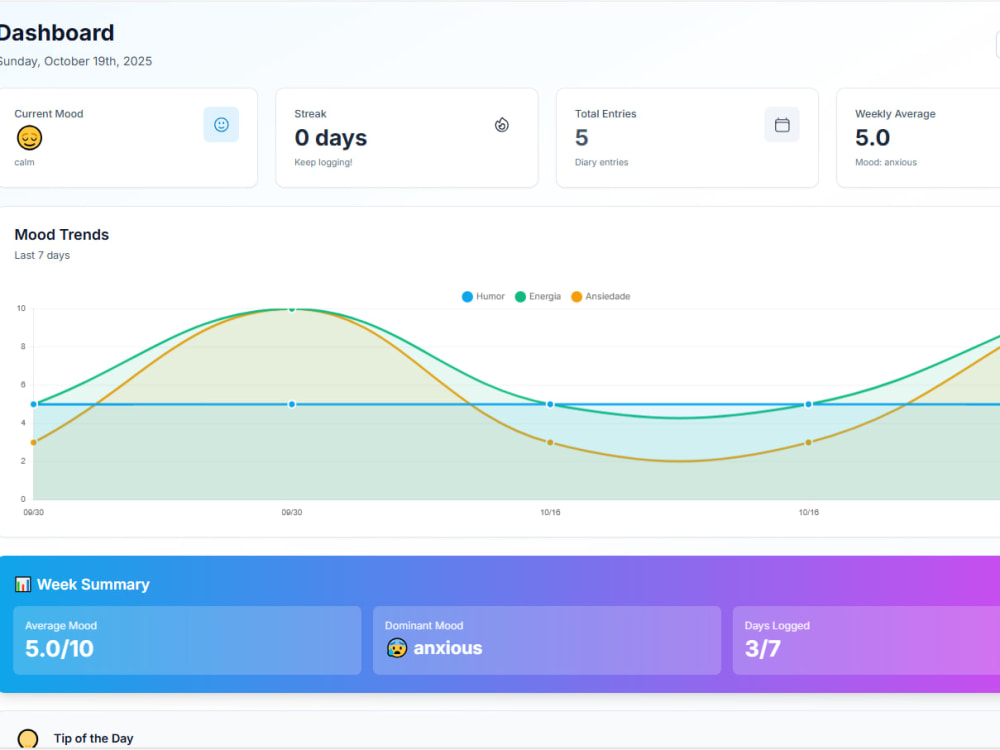Open the Days Logged 3/7 tile

tap(866, 640)
